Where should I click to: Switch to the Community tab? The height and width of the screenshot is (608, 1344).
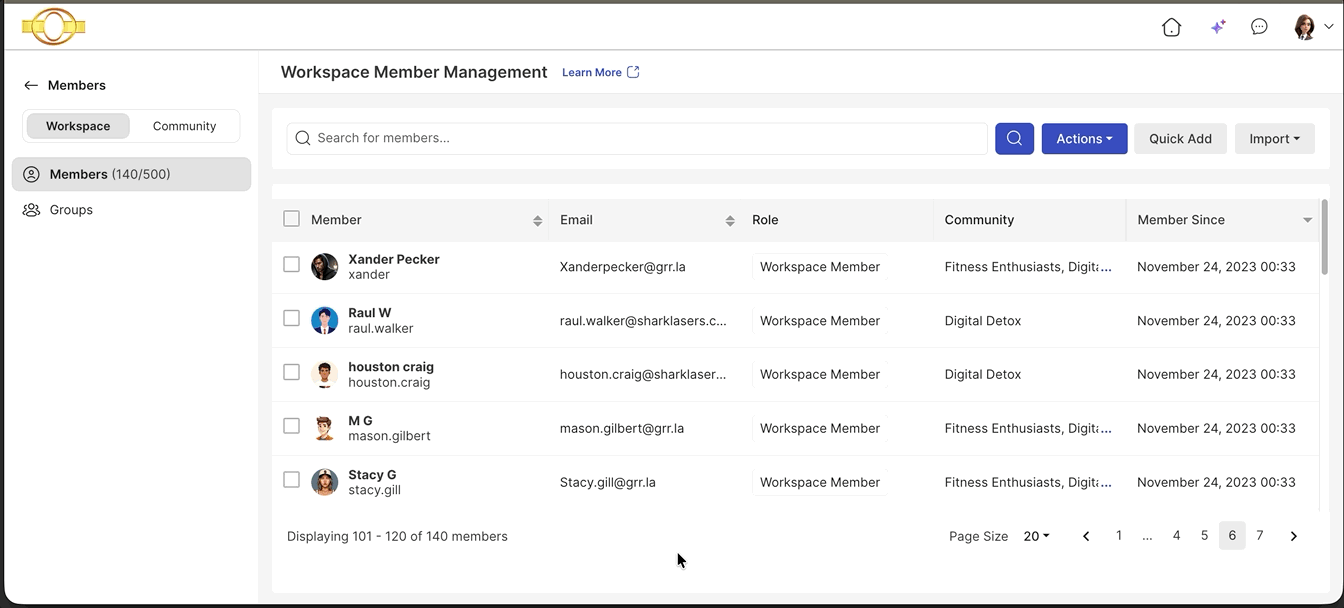pos(184,126)
